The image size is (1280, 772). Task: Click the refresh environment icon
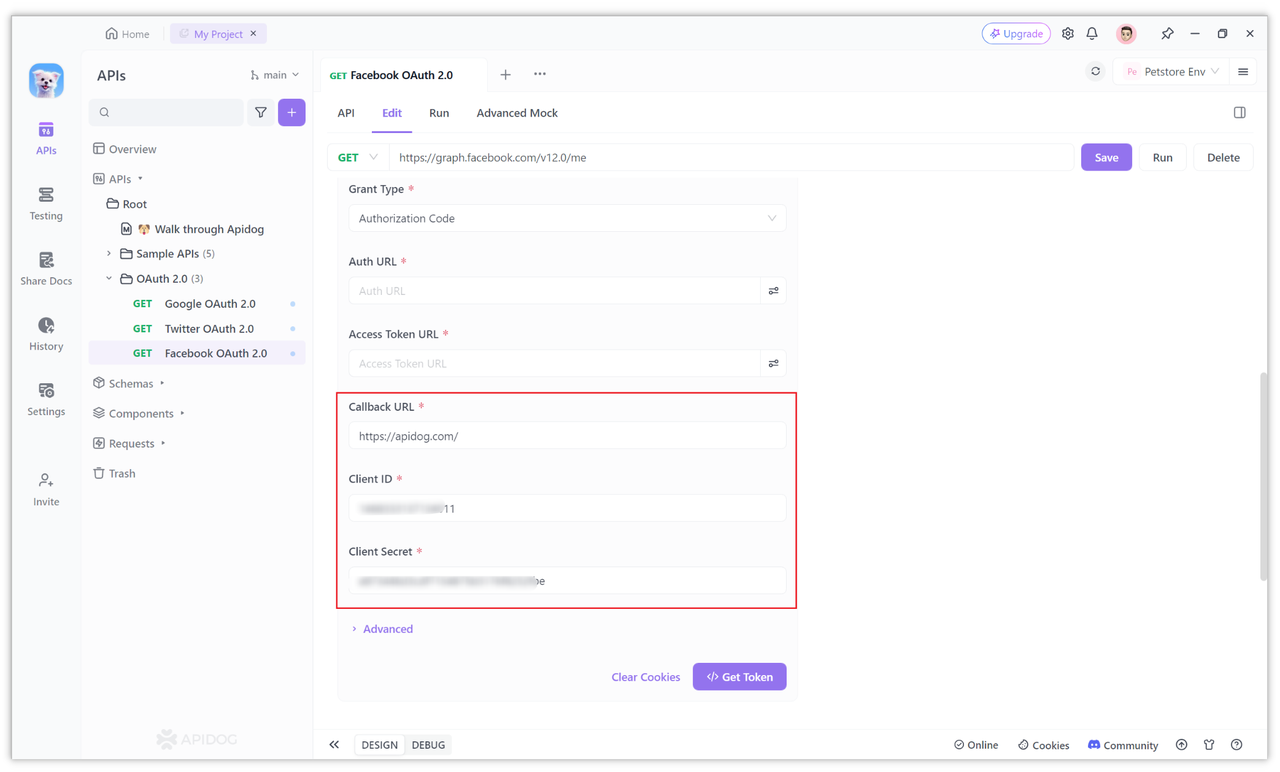coord(1096,72)
